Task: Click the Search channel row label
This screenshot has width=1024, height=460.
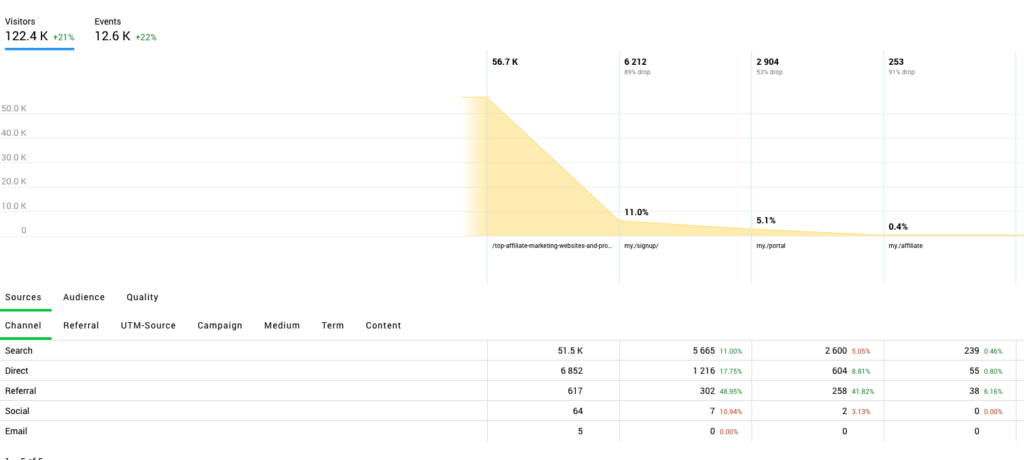Action: click(x=19, y=351)
